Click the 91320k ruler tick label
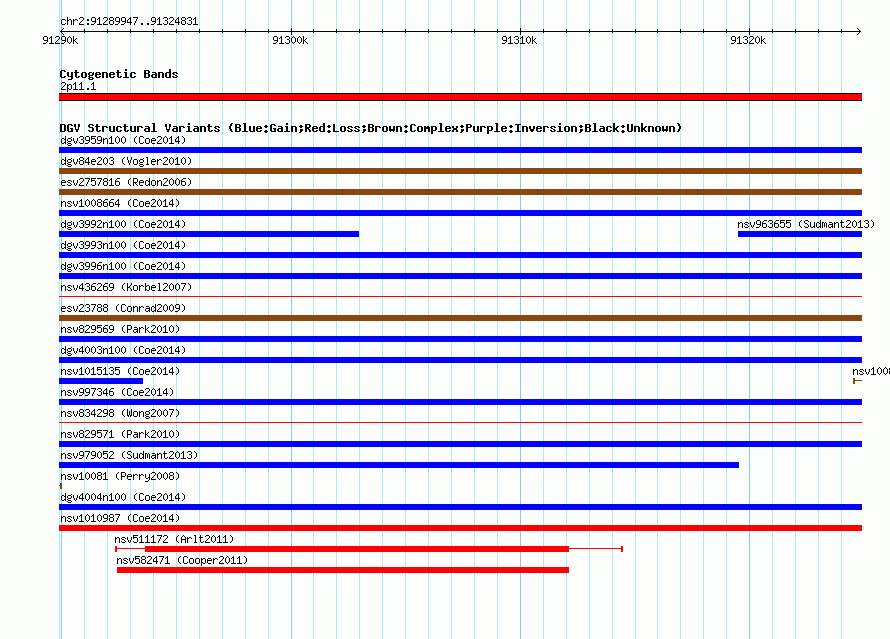 748,40
